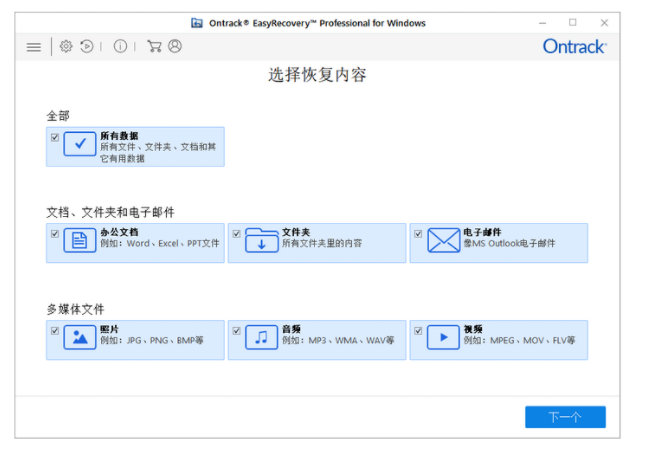Screen dimensions: 648x450
Task: Click the 电子邮件 envelope icon
Action: pyautogui.click(x=443, y=241)
